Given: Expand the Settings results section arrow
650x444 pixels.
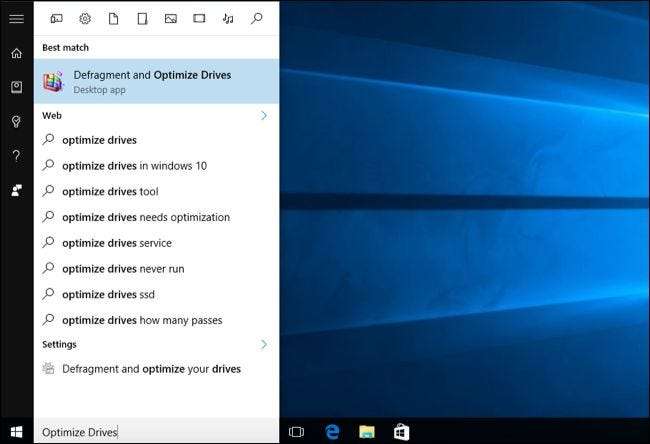Looking at the screenshot, I should pyautogui.click(x=264, y=344).
